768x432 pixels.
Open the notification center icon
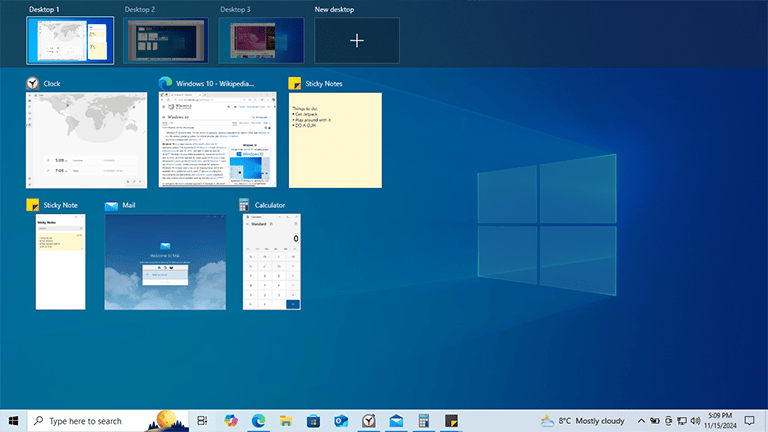click(x=748, y=421)
